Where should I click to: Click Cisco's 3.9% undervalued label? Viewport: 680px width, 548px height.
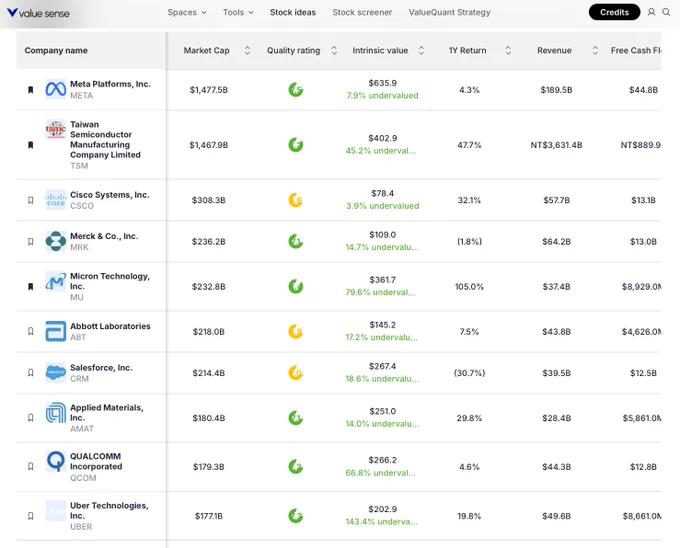[x=382, y=206]
